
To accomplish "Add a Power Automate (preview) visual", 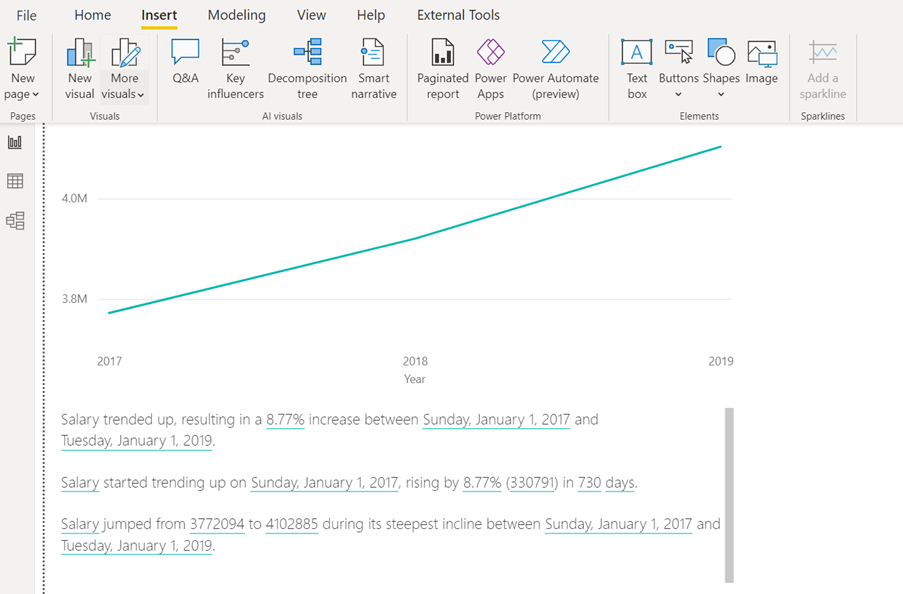I will (556, 65).
